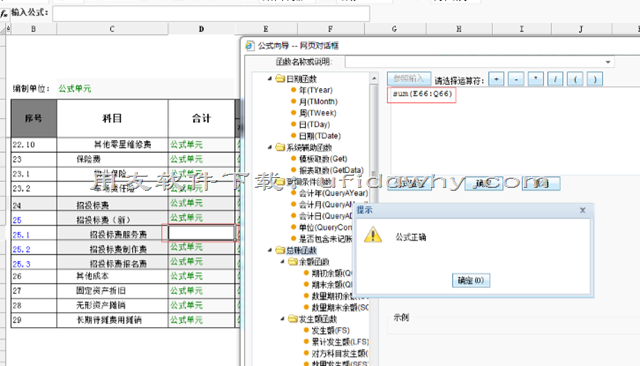Image resolution: width=640 pixels, height=366 pixels.
Task: Collapse the 系统辅助函数 folder
Action: coord(270,147)
